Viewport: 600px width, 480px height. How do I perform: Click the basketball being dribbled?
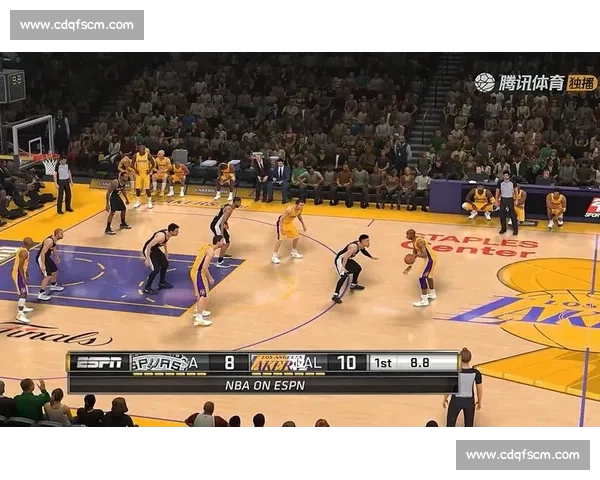pyautogui.click(x=409, y=259)
